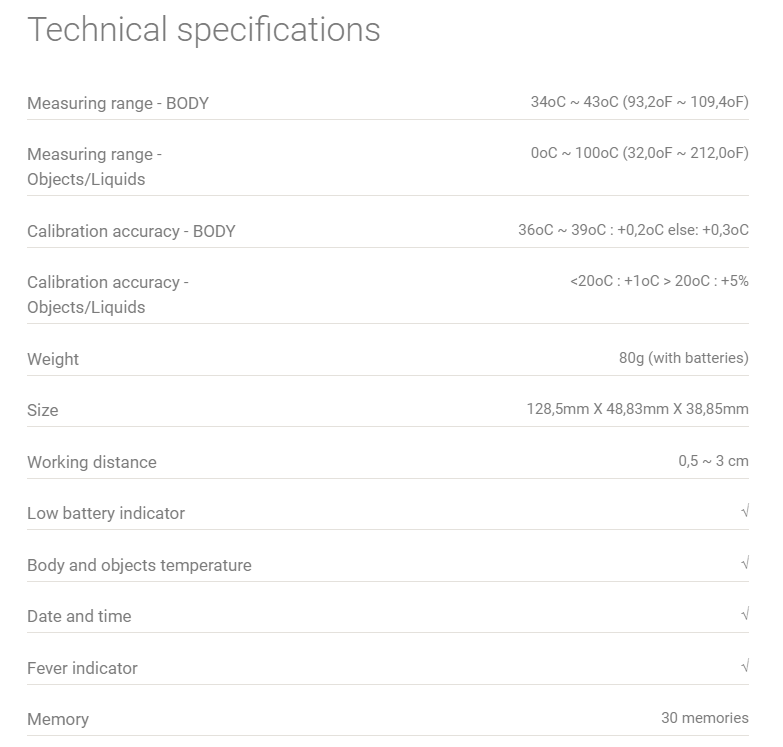Click the Fever indicator checkmark
The image size is (783, 747).
coord(745,667)
